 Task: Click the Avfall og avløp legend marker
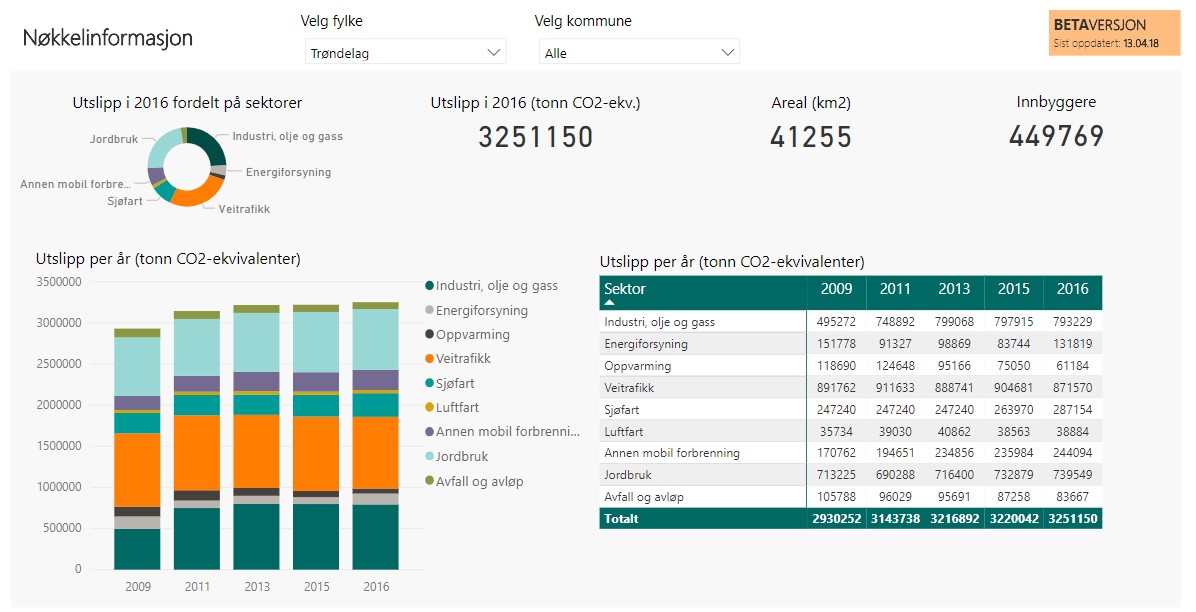point(429,481)
